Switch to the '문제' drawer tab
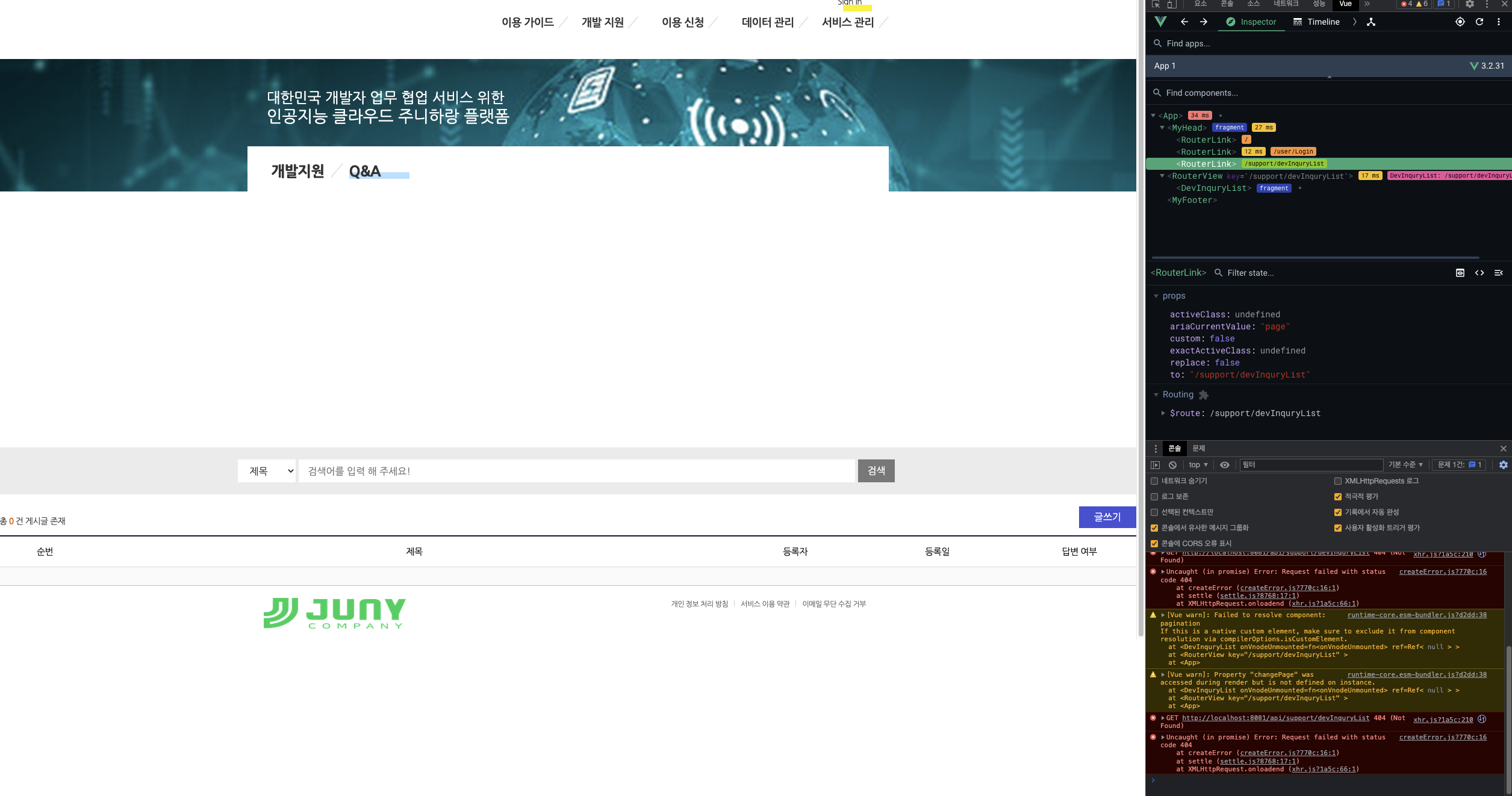Viewport: 1512px width, 796px height. pos(1198,449)
